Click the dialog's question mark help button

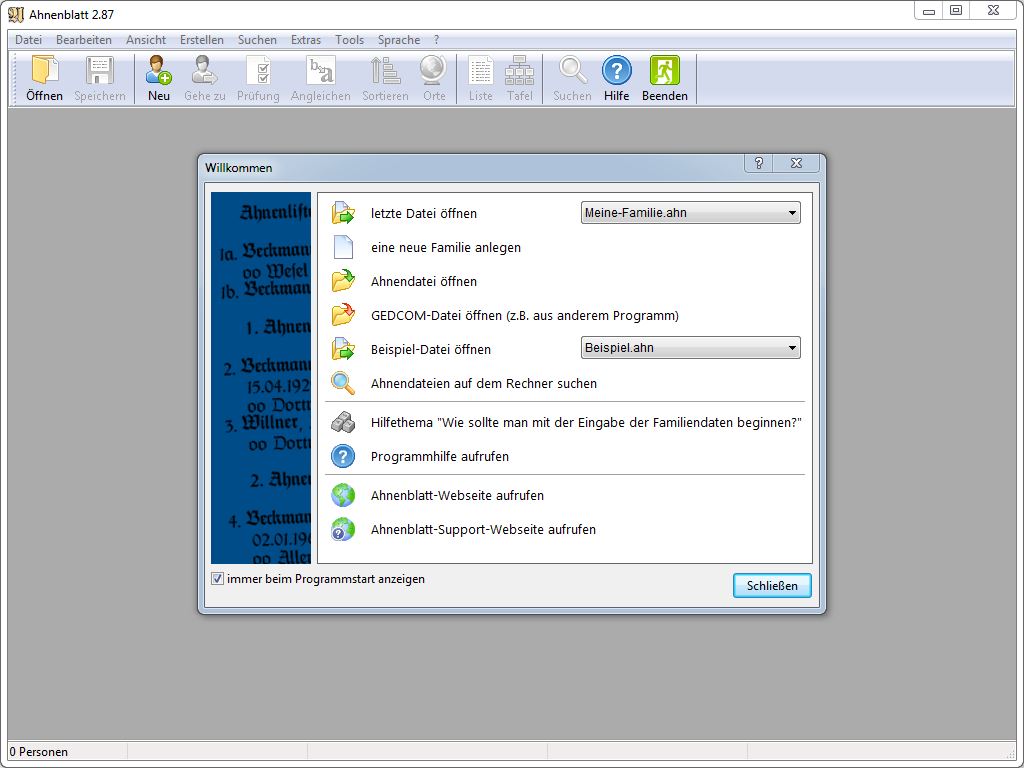click(x=759, y=164)
